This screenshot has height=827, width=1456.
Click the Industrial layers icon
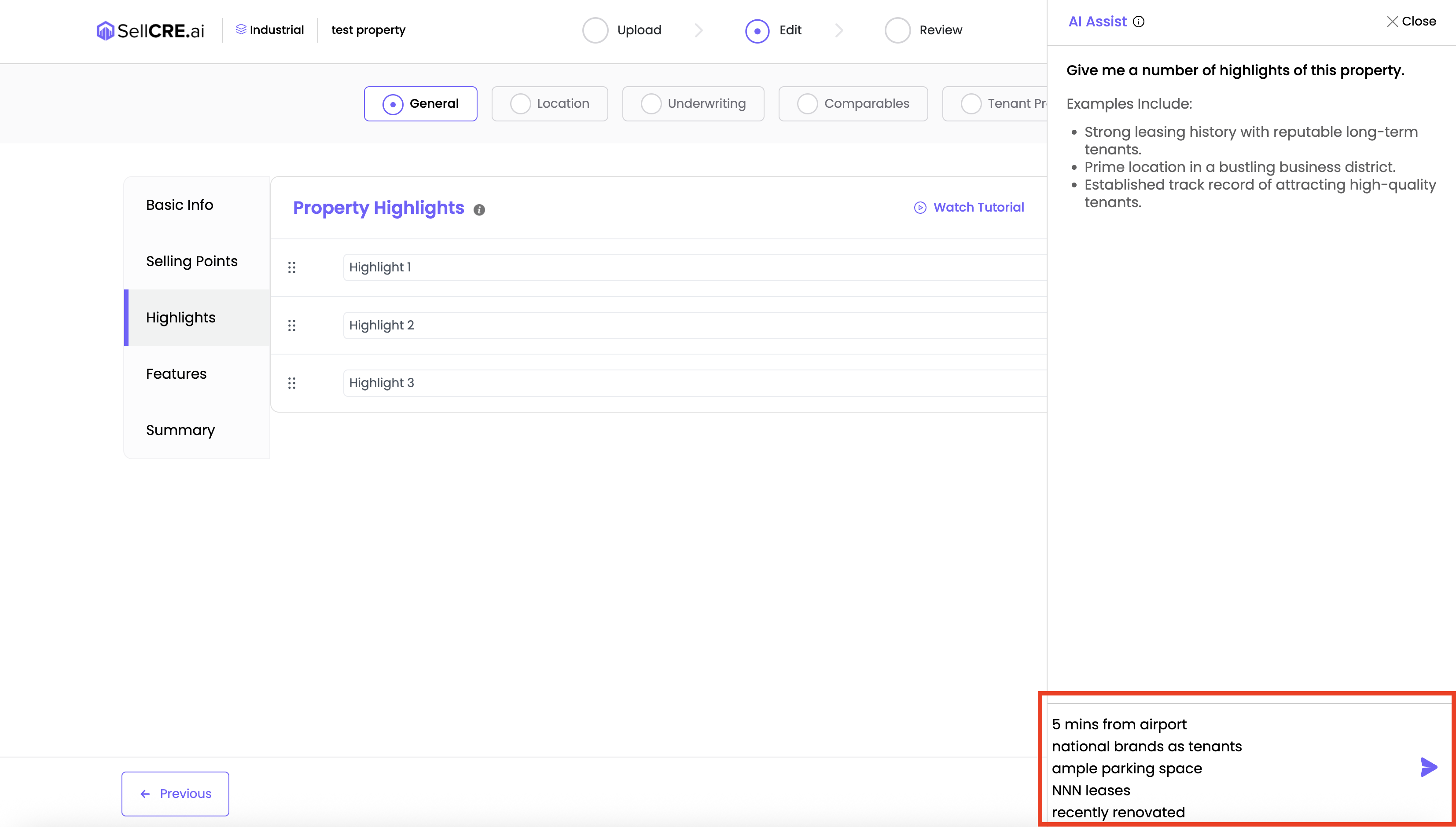pyautogui.click(x=241, y=29)
